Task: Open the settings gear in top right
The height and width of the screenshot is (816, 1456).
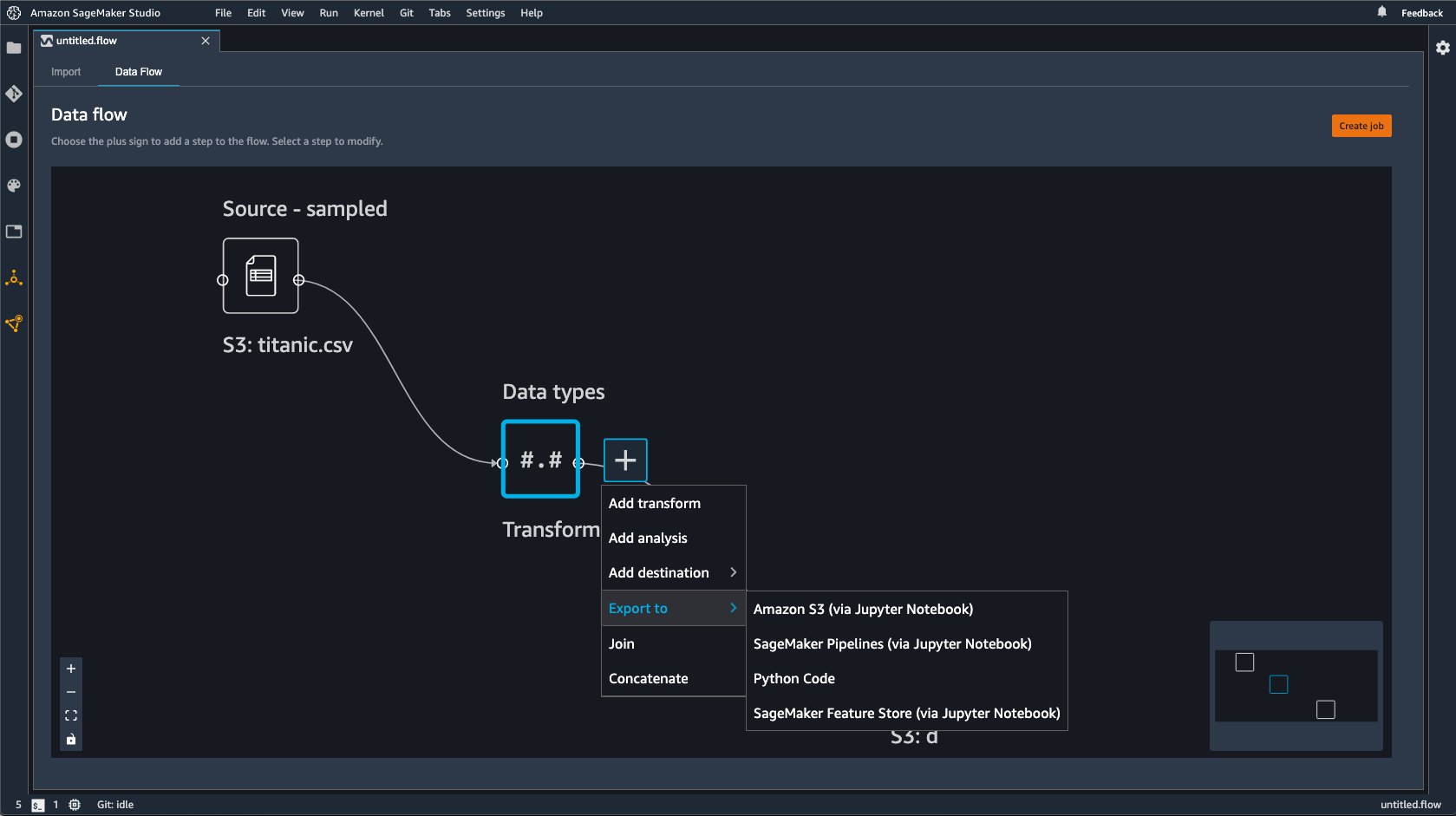Action: [1441, 48]
